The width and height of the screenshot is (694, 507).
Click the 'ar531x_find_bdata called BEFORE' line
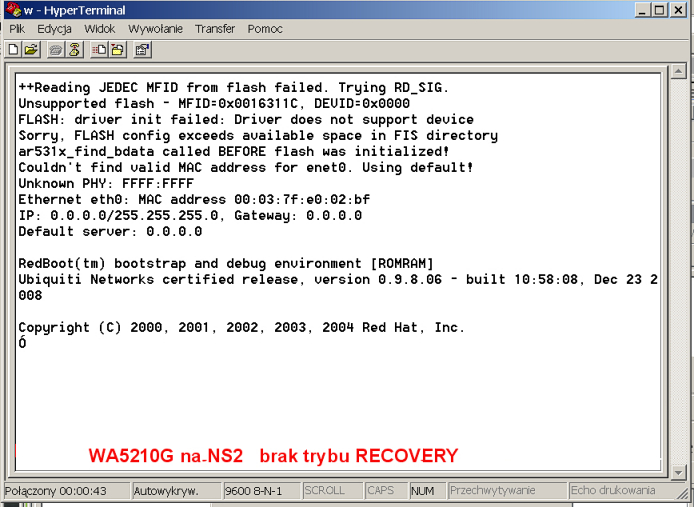pyautogui.click(x=234, y=151)
